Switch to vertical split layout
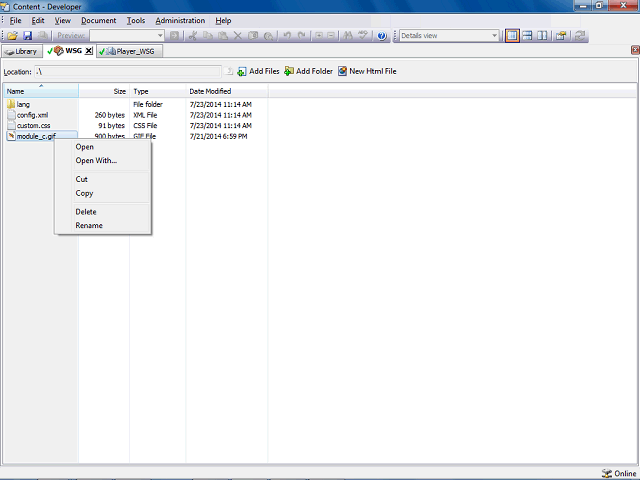The width and height of the screenshot is (640, 480). pos(542,36)
